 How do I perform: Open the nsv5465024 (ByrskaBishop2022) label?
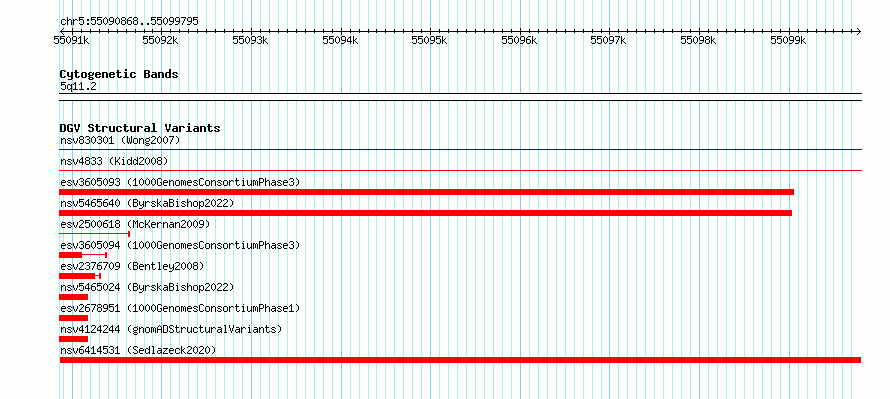pos(147,287)
